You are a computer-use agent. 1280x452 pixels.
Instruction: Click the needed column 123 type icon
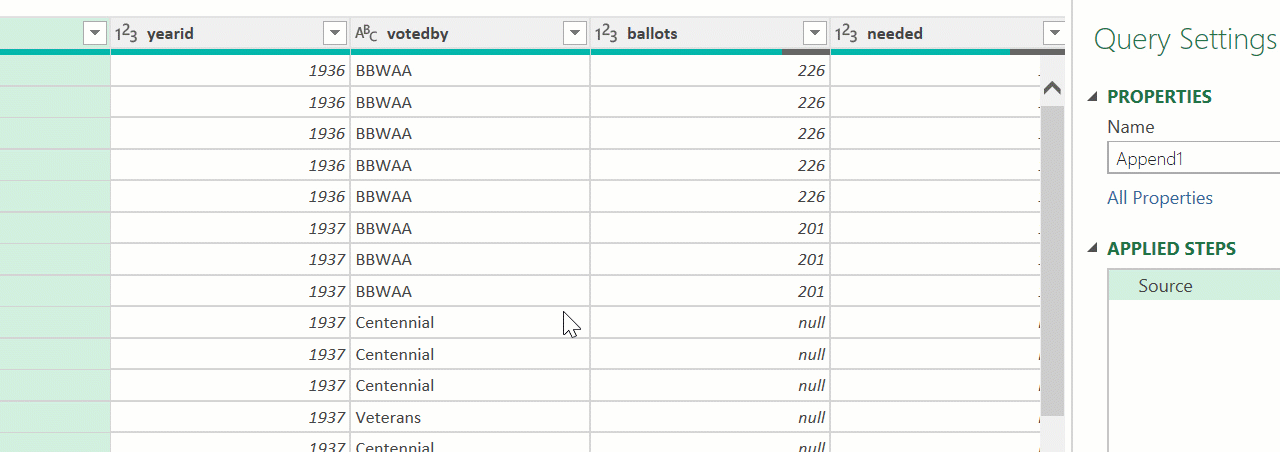846,34
